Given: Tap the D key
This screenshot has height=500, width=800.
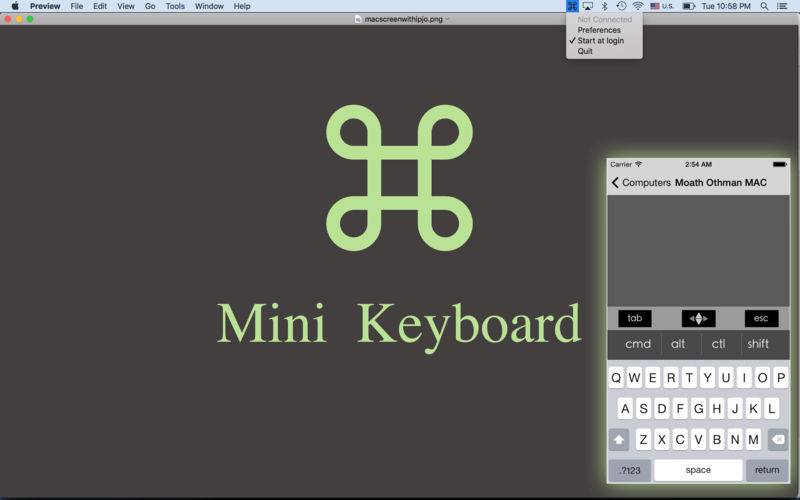Looking at the screenshot, I should [x=662, y=409].
